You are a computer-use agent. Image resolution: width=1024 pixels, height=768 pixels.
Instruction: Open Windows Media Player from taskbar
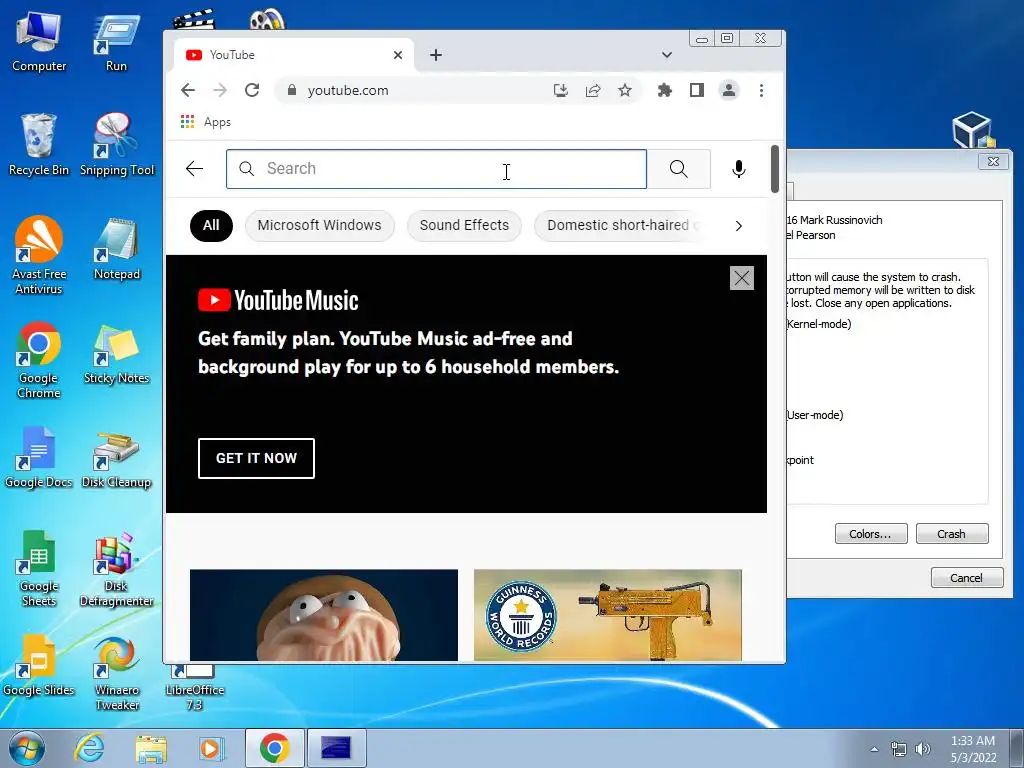coord(211,748)
